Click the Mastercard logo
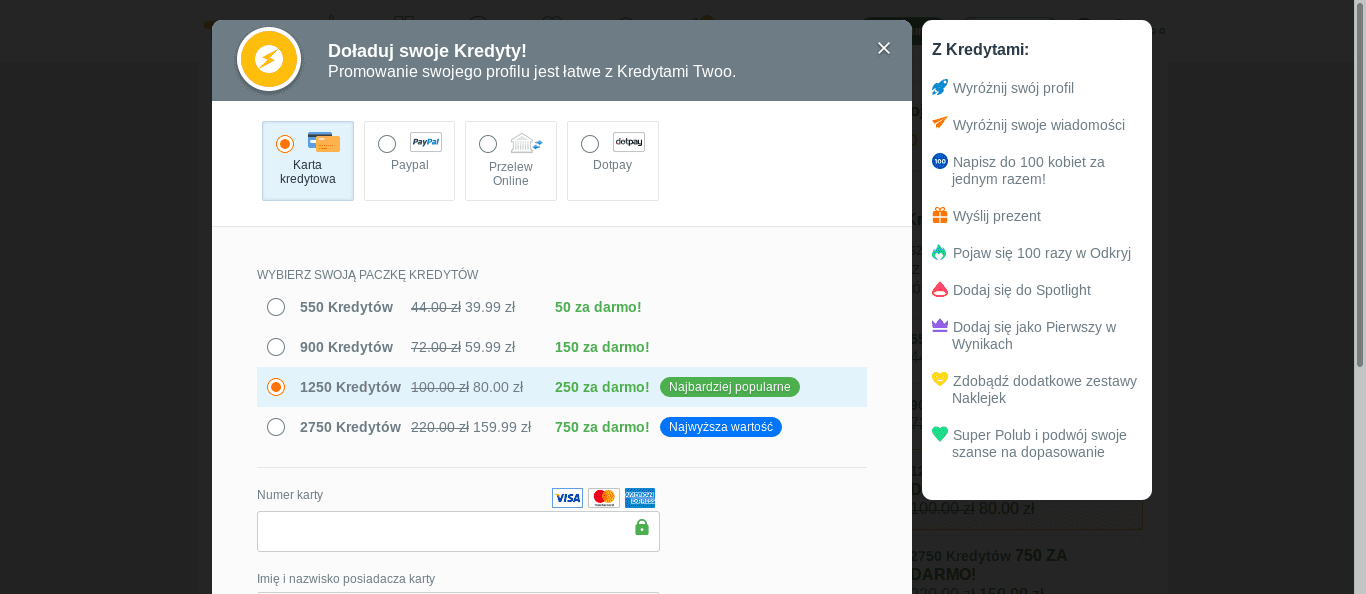 (604, 498)
